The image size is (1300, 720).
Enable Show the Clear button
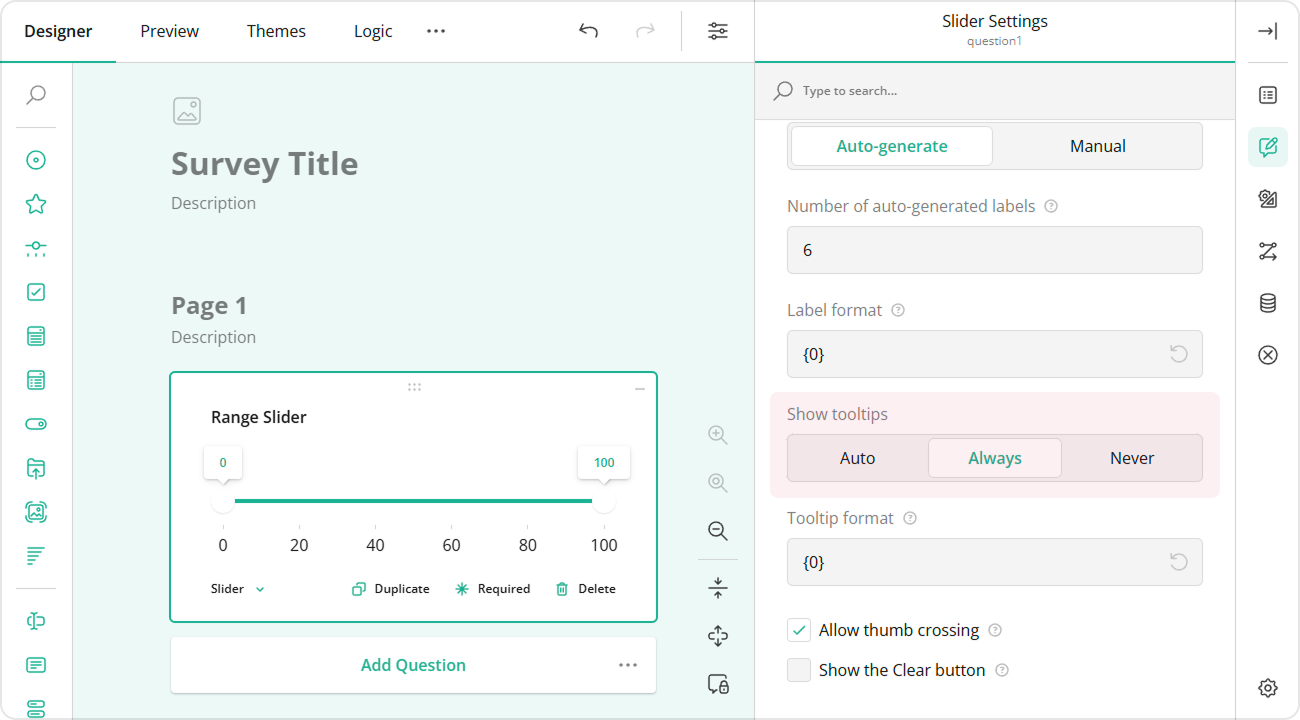pos(799,670)
